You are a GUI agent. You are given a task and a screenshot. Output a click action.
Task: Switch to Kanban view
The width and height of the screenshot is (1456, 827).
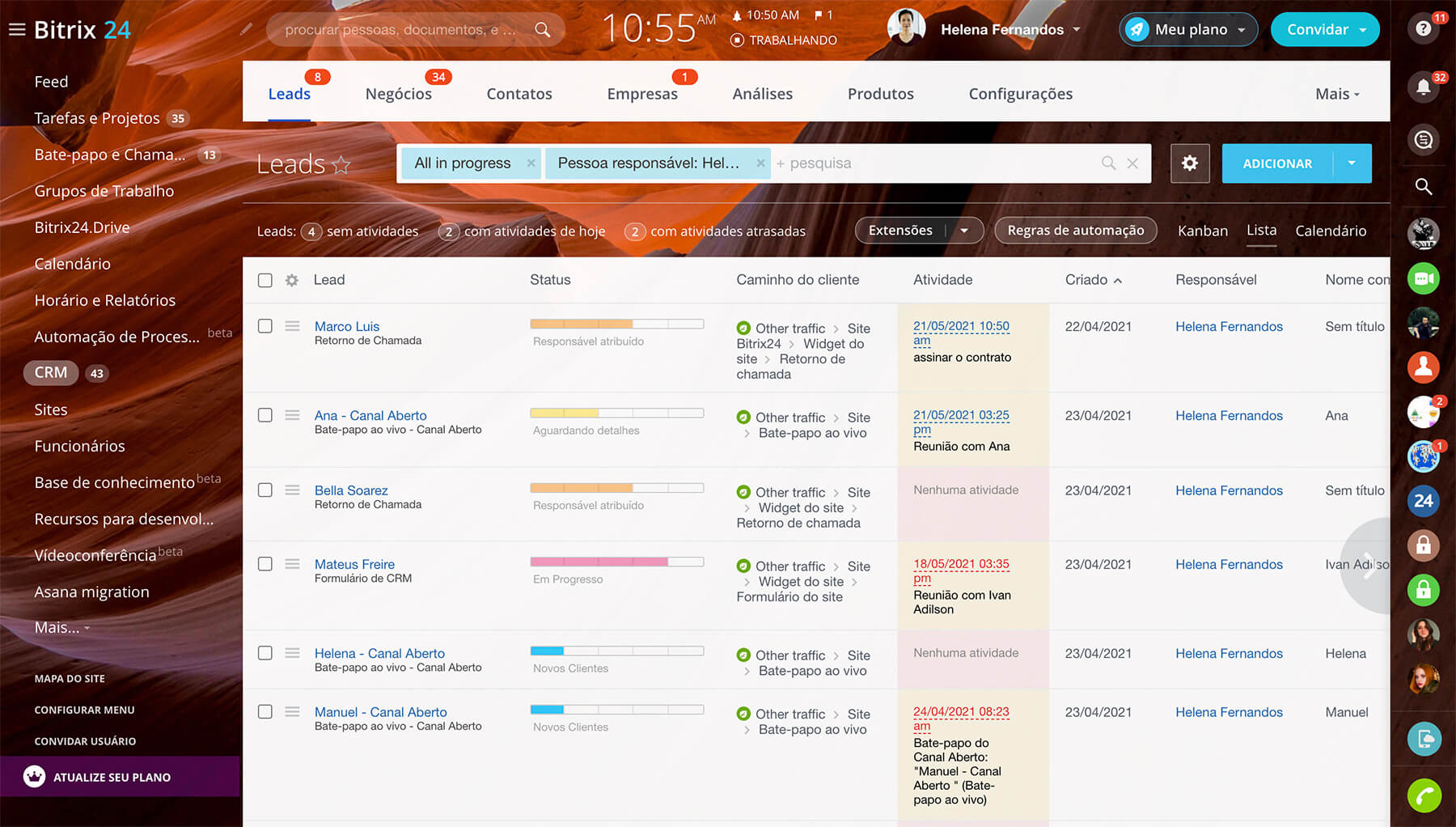pyautogui.click(x=1202, y=231)
